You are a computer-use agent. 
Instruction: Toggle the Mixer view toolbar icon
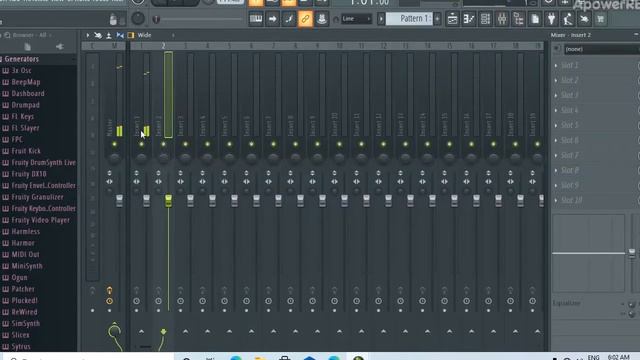pos(502,19)
